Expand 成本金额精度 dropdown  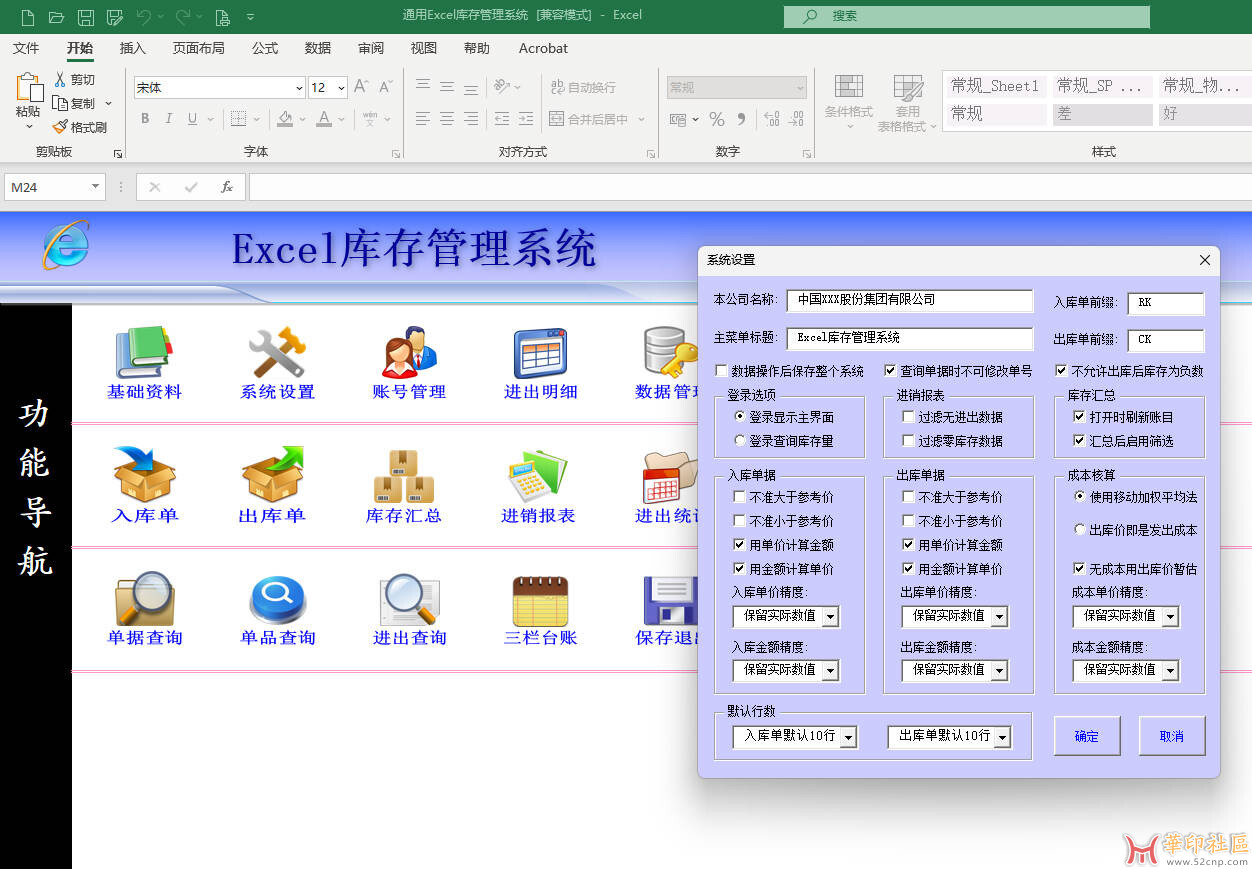1170,671
